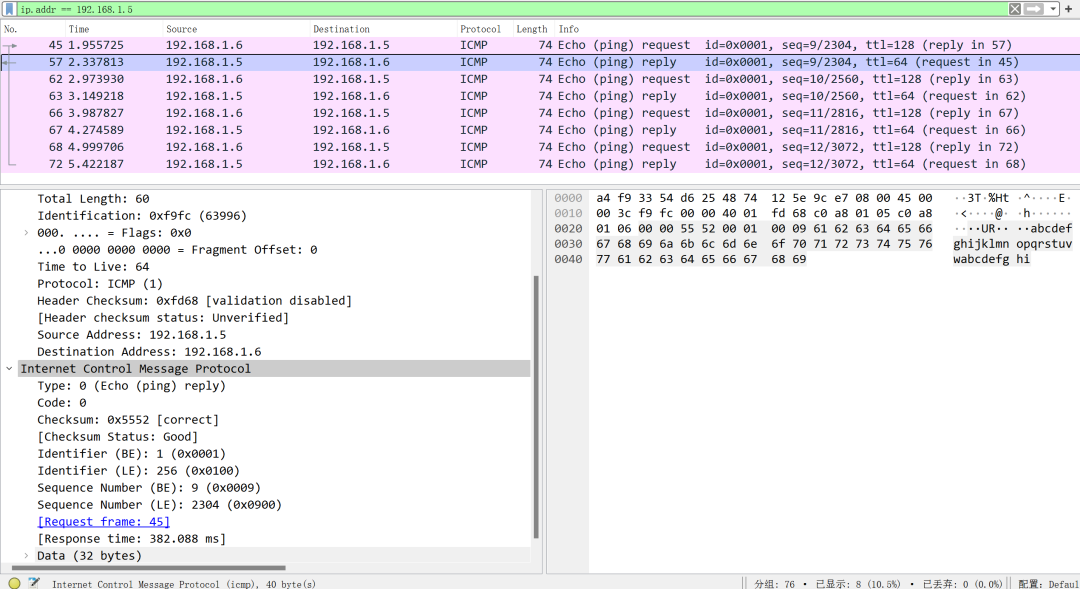The height and width of the screenshot is (589, 1080).
Task: Clear the display filter with X button
Action: coord(1015,9)
